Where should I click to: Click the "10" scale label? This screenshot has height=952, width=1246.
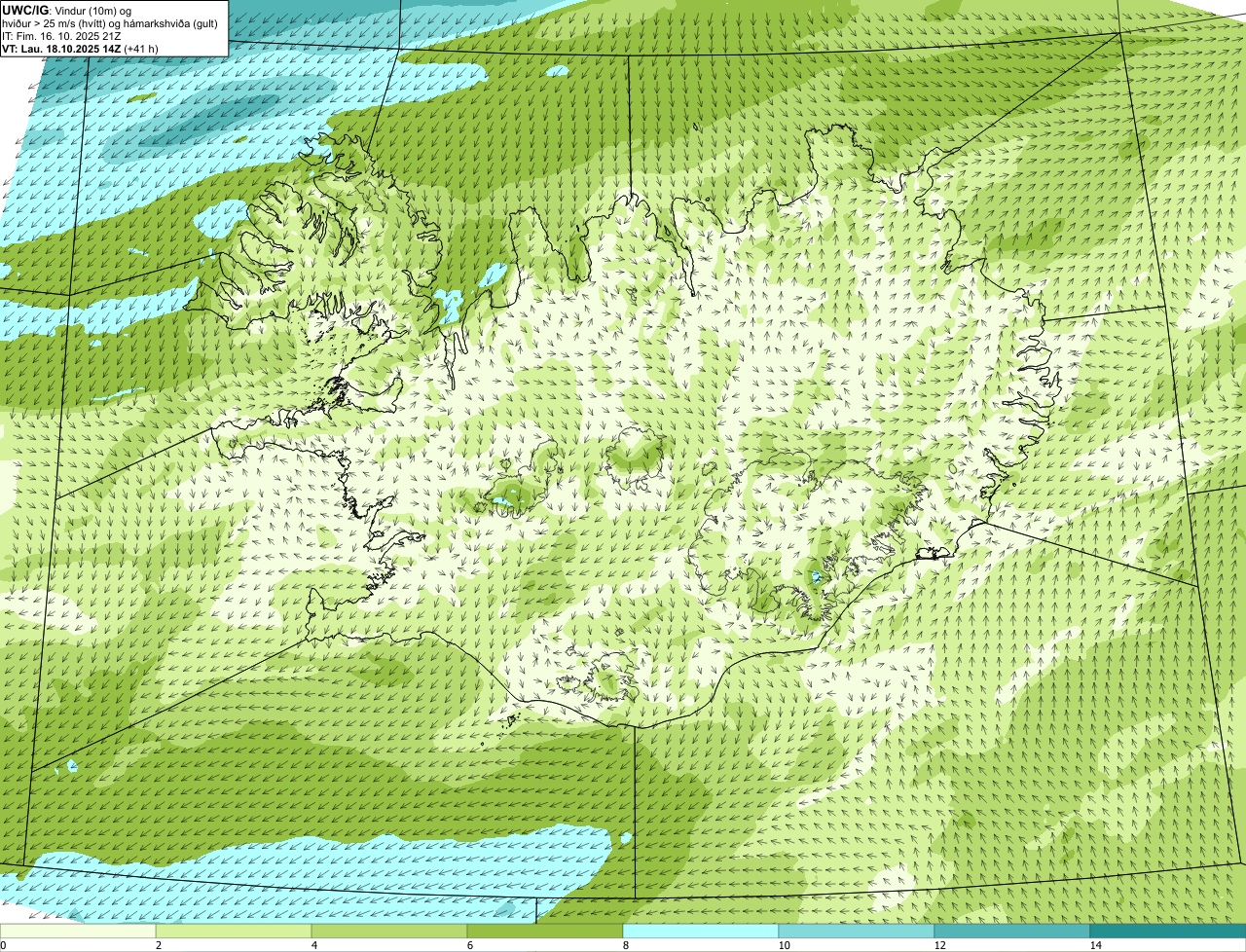[784, 945]
